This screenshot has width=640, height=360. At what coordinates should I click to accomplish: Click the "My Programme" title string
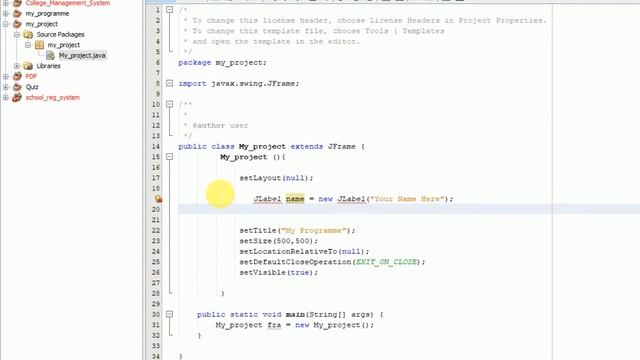(x=314, y=231)
